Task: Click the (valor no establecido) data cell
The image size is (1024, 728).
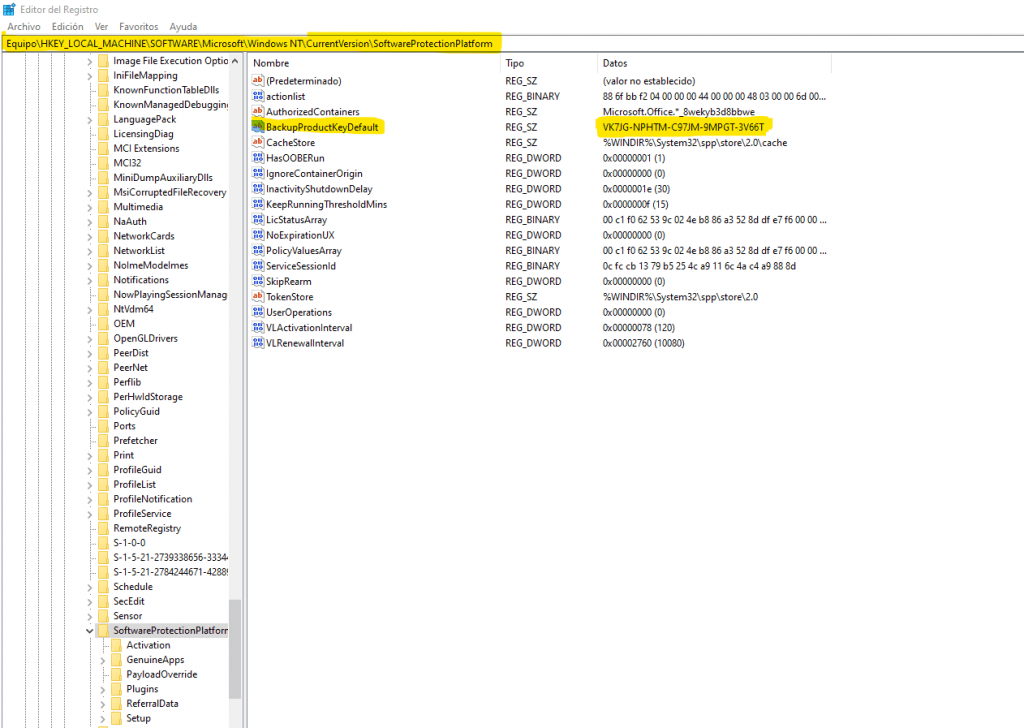Action: (648, 81)
